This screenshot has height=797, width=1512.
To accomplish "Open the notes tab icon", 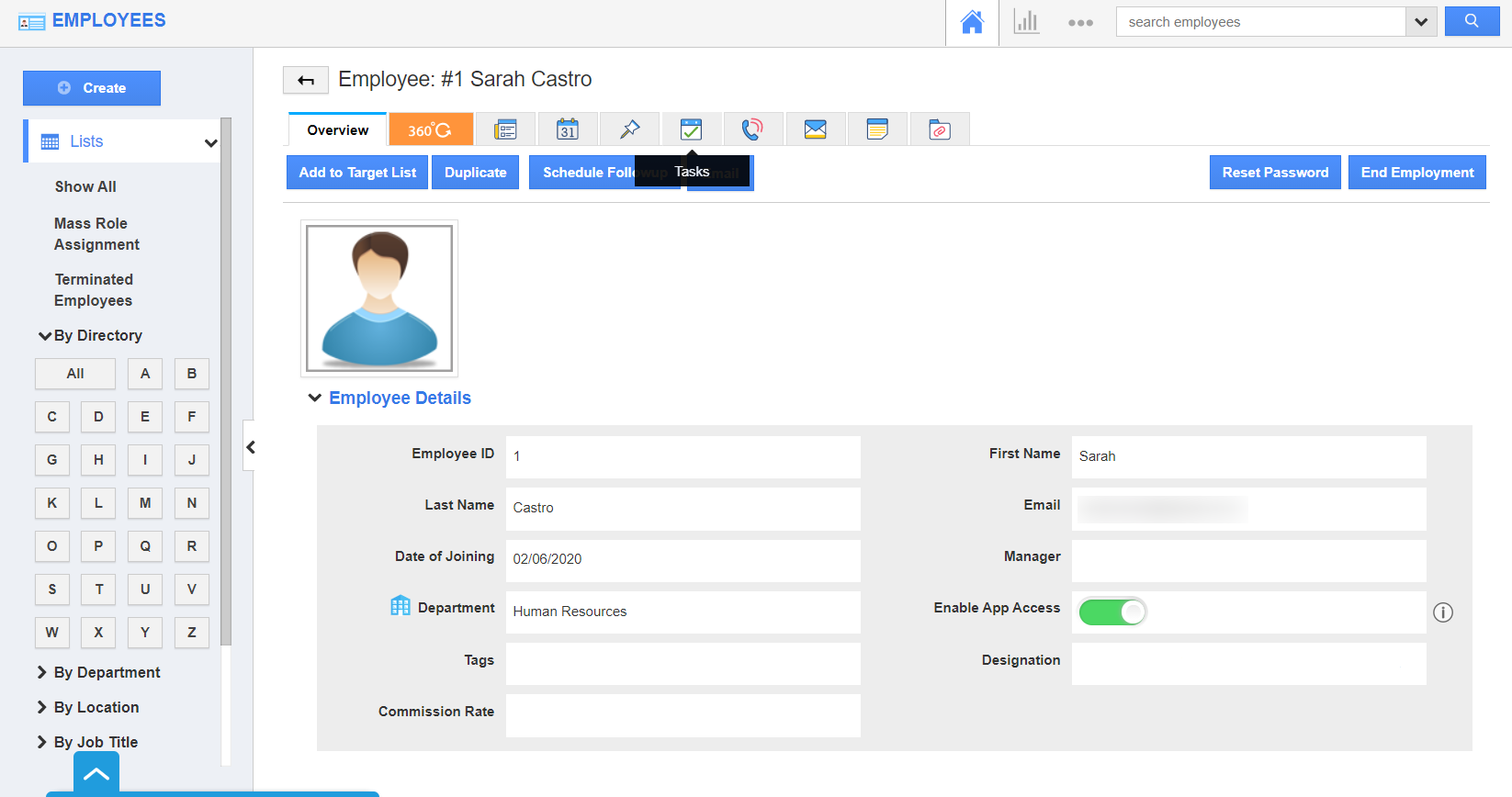I will click(x=877, y=129).
